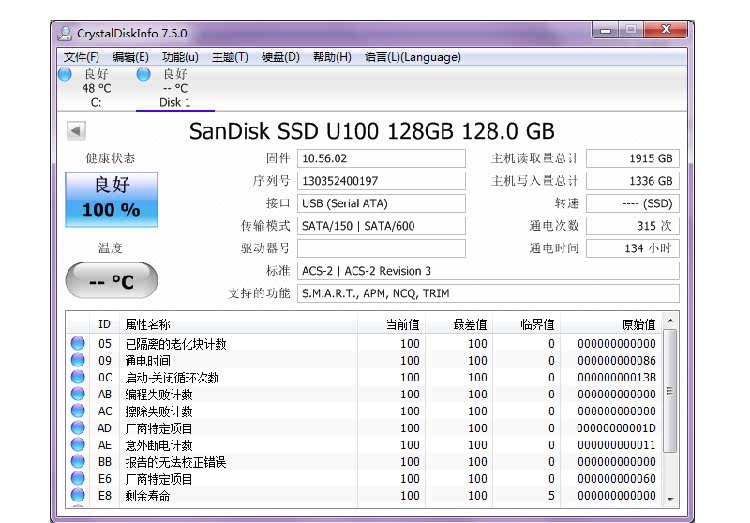Click the interface field USB (Serial ATA)
Image resolution: width=750 pixels, height=523 pixels.
coord(381,203)
